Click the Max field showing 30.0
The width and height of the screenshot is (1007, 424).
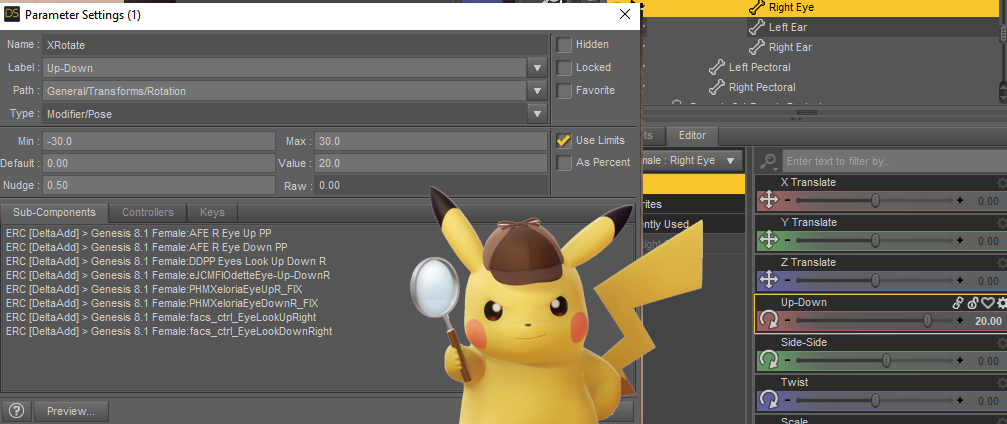(430, 141)
